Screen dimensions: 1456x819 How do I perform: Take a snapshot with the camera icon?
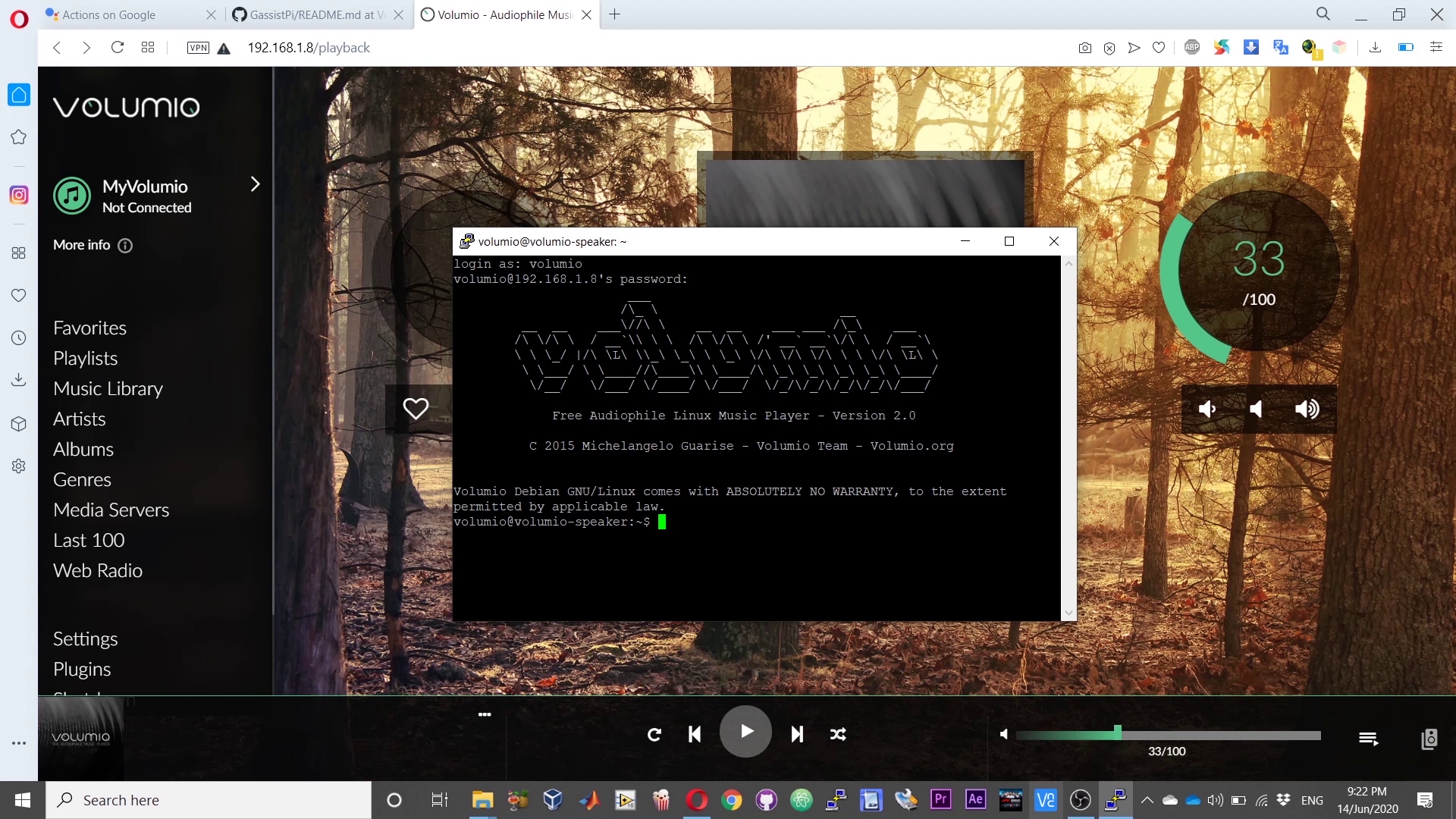coord(1085,48)
